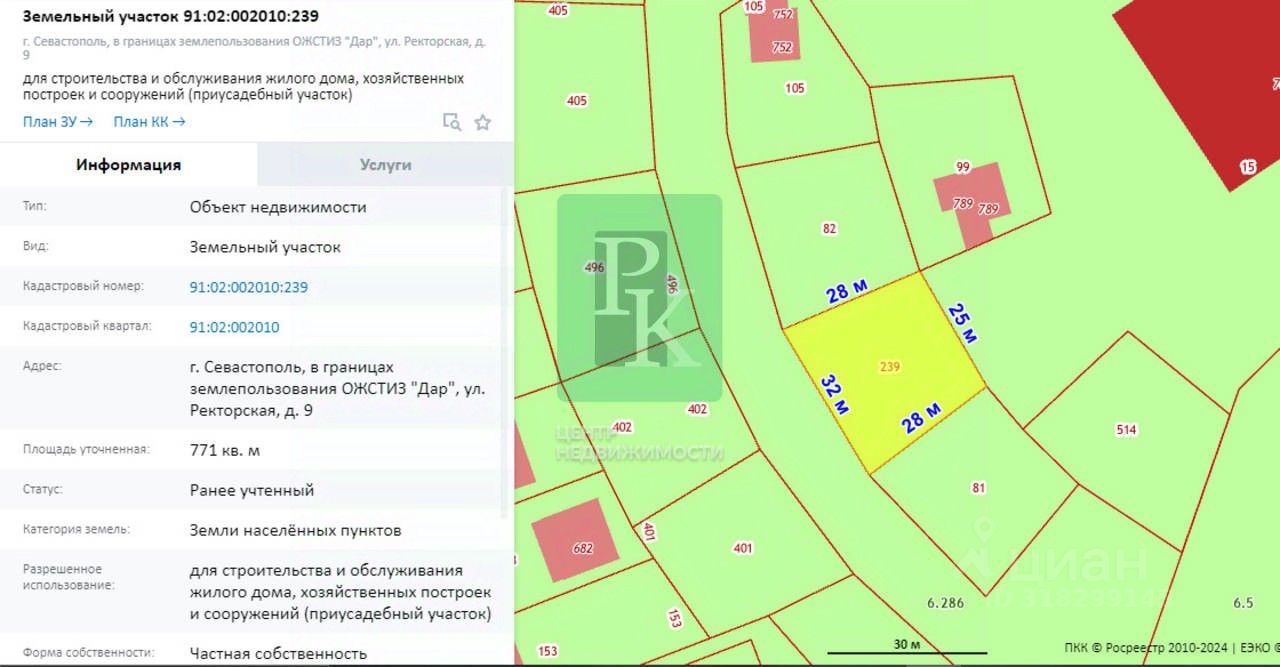Click the info panel vertical scrollbar
Viewport: 1280px width, 667px height.
click(507, 350)
